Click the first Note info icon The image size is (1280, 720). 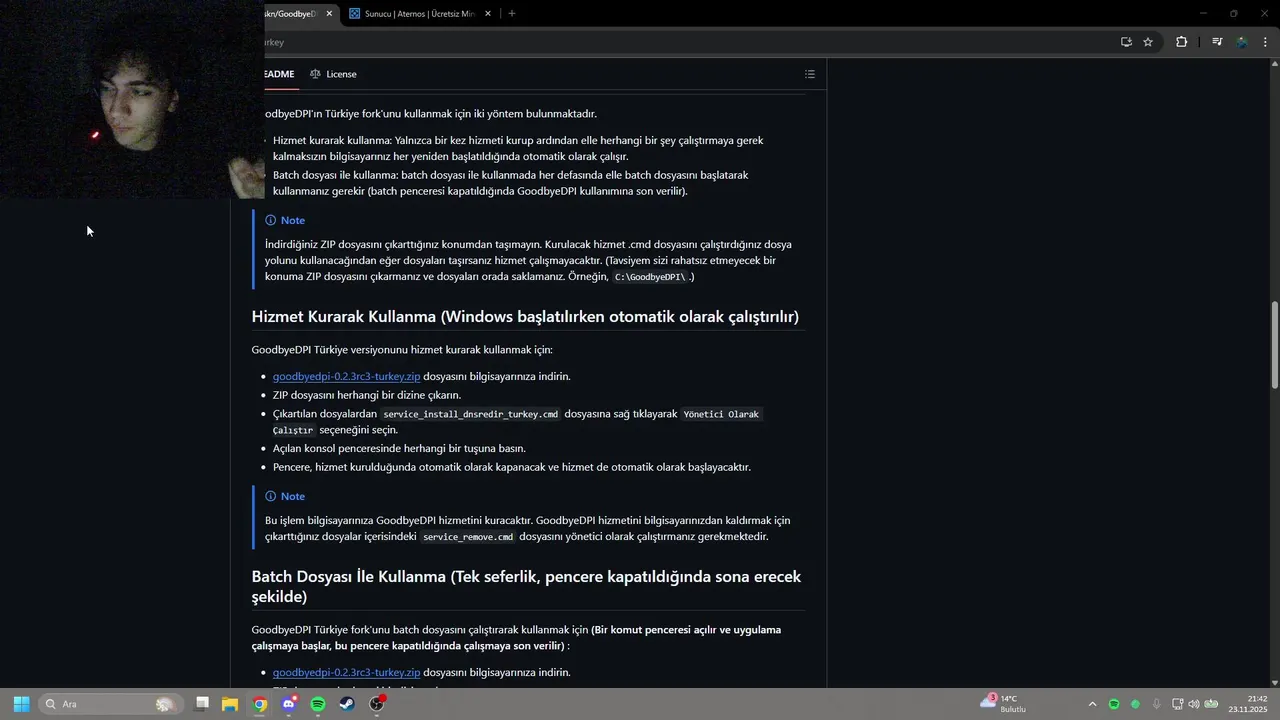(x=270, y=220)
